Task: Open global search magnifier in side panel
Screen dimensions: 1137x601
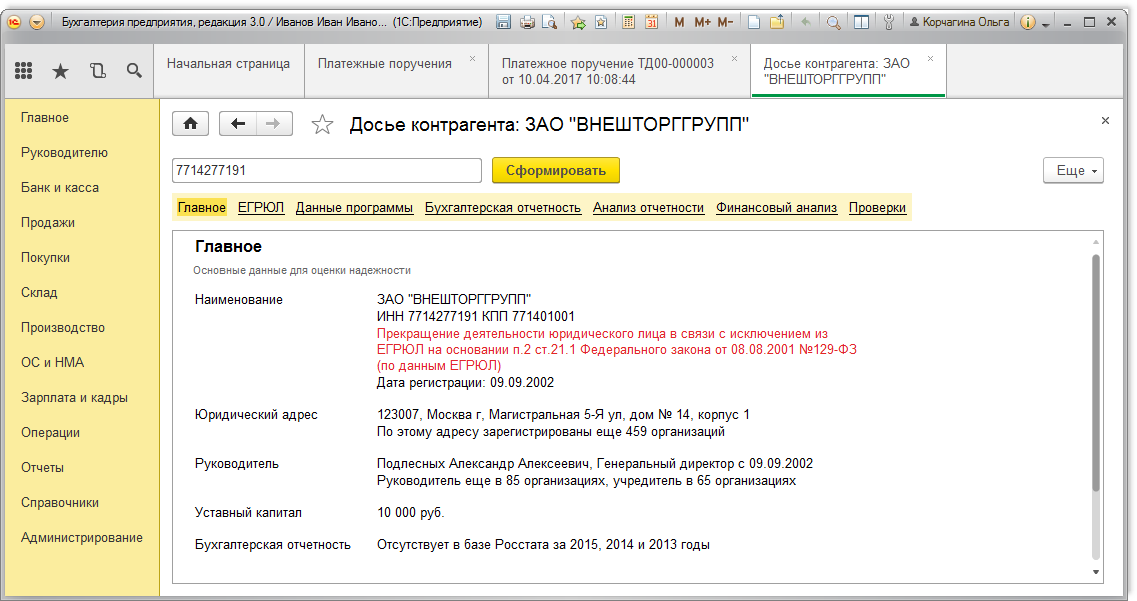Action: pyautogui.click(x=133, y=71)
